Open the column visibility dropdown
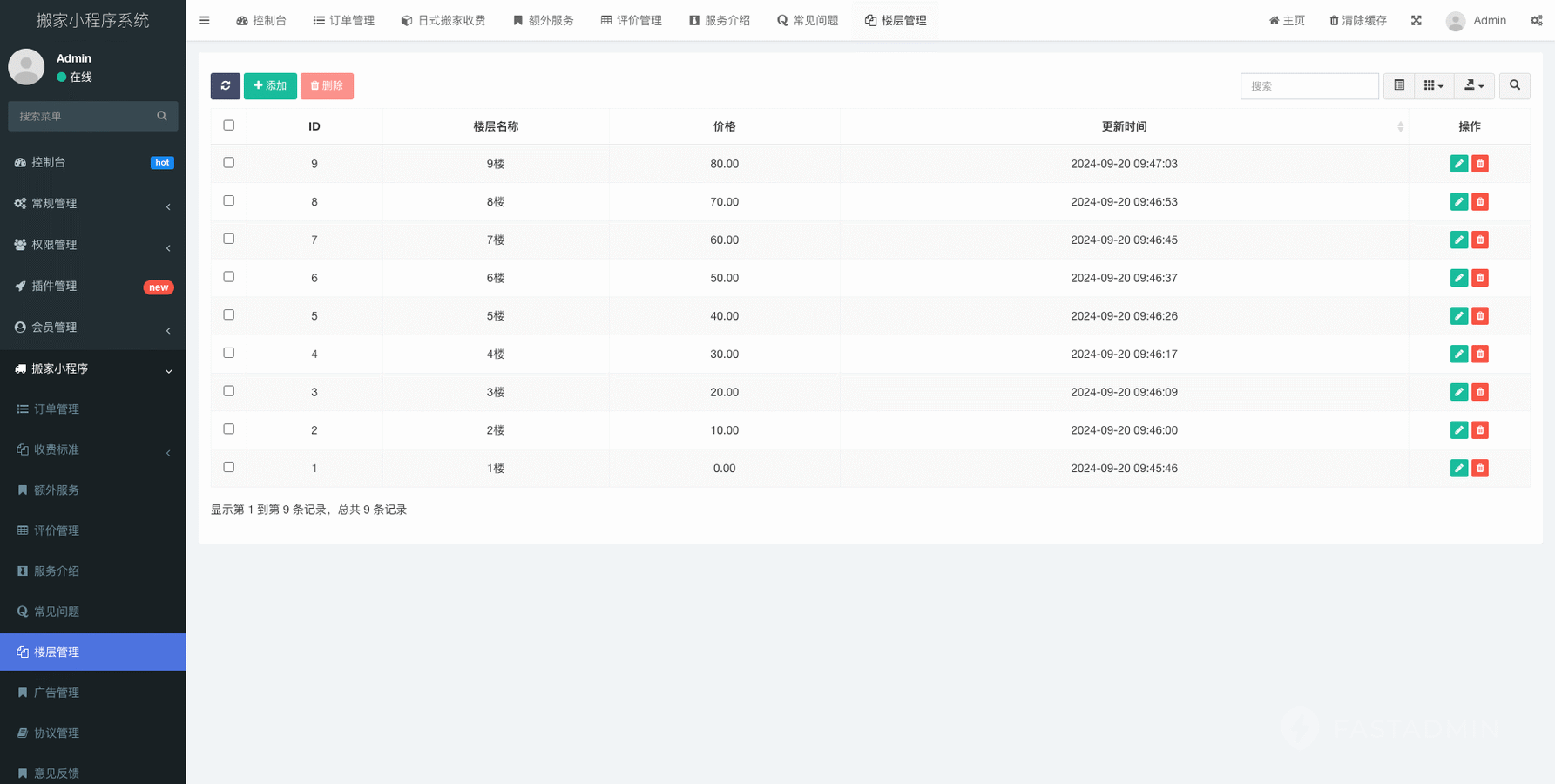This screenshot has width=1555, height=784. tap(1433, 85)
